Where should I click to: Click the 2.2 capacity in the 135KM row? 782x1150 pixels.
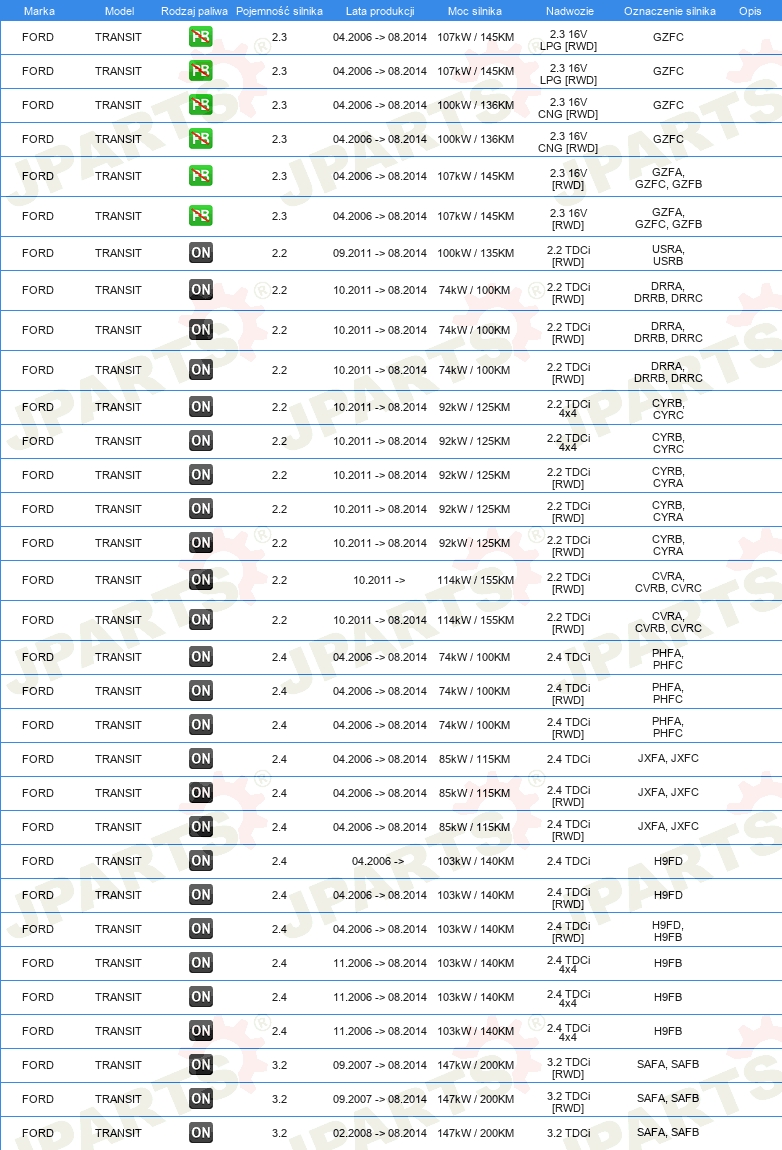tap(279, 253)
